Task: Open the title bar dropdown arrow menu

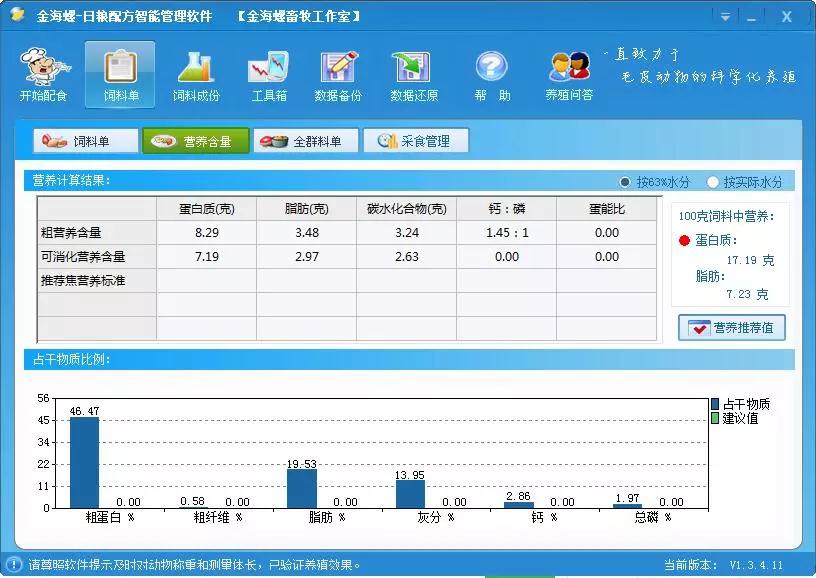Action: click(724, 17)
